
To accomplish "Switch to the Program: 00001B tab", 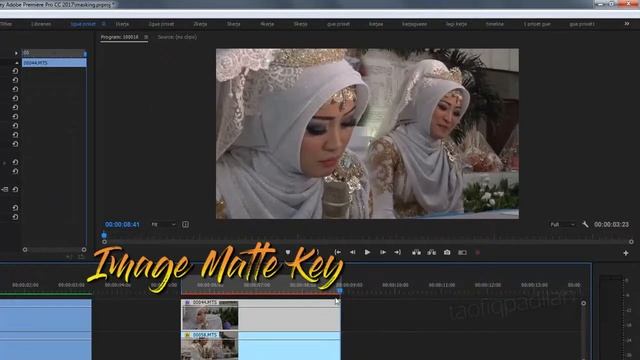I will click(120, 37).
